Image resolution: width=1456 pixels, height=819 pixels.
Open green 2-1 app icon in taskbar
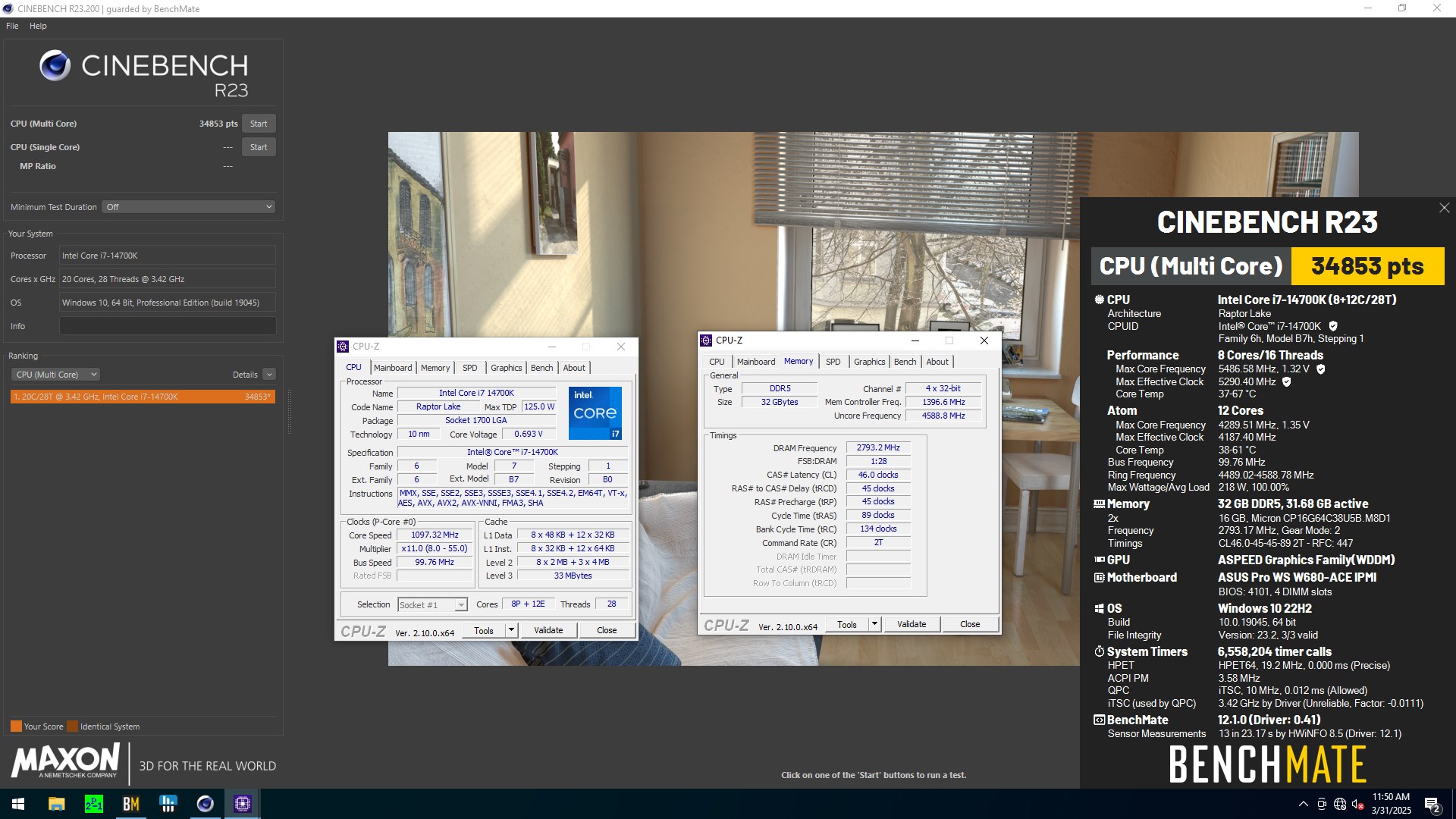[x=93, y=804]
